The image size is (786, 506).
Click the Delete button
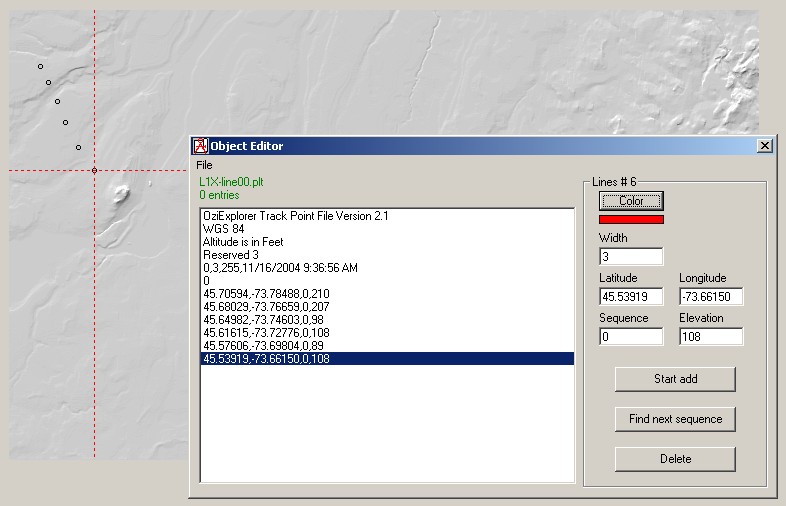[x=675, y=459]
